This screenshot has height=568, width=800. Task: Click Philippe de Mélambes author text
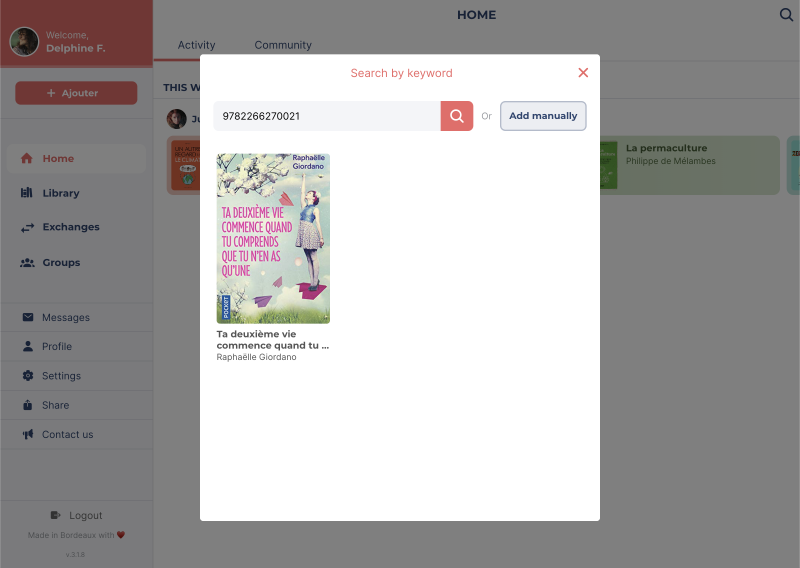pos(670,161)
